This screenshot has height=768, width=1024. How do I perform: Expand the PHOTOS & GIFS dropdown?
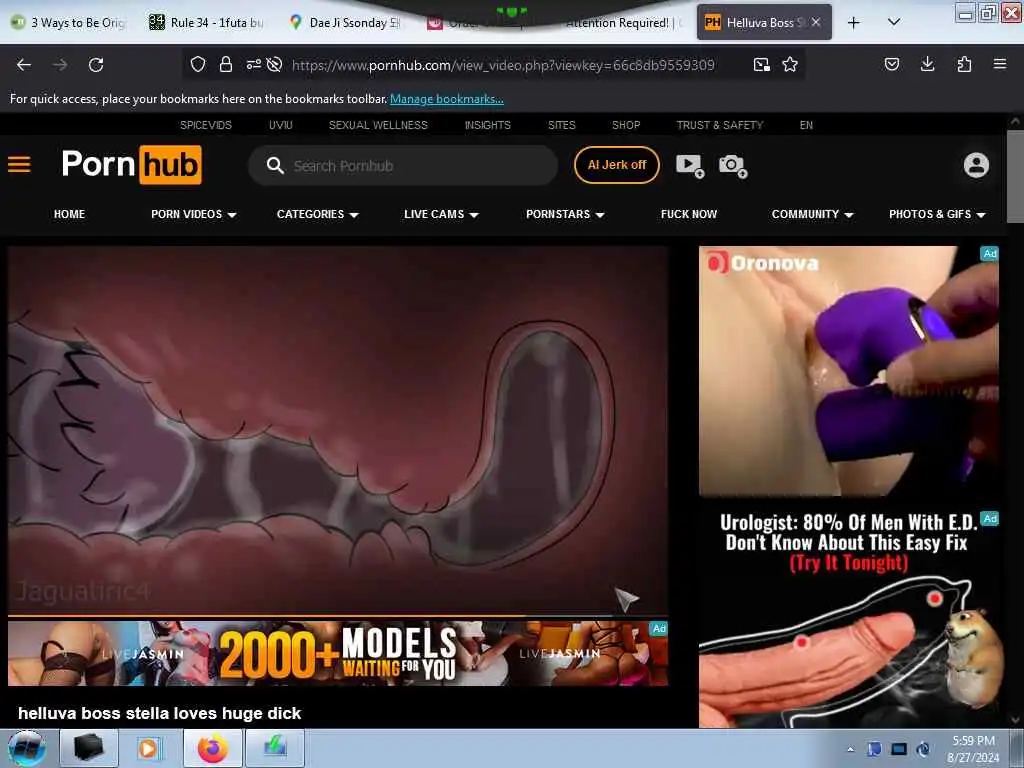pos(936,214)
